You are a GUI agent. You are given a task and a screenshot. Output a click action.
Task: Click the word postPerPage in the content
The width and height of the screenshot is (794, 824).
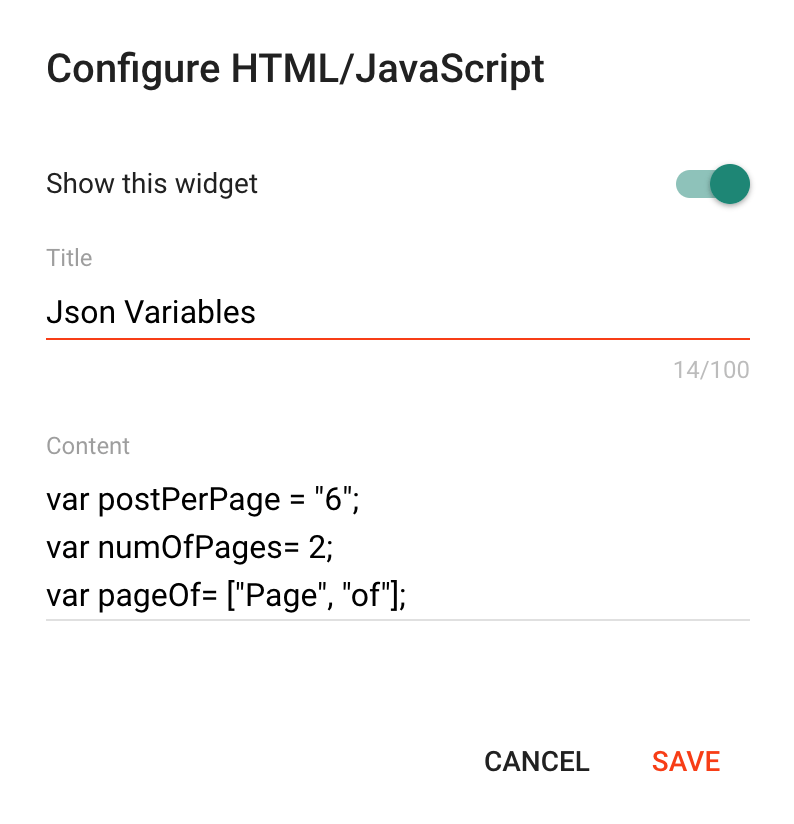[189, 500]
